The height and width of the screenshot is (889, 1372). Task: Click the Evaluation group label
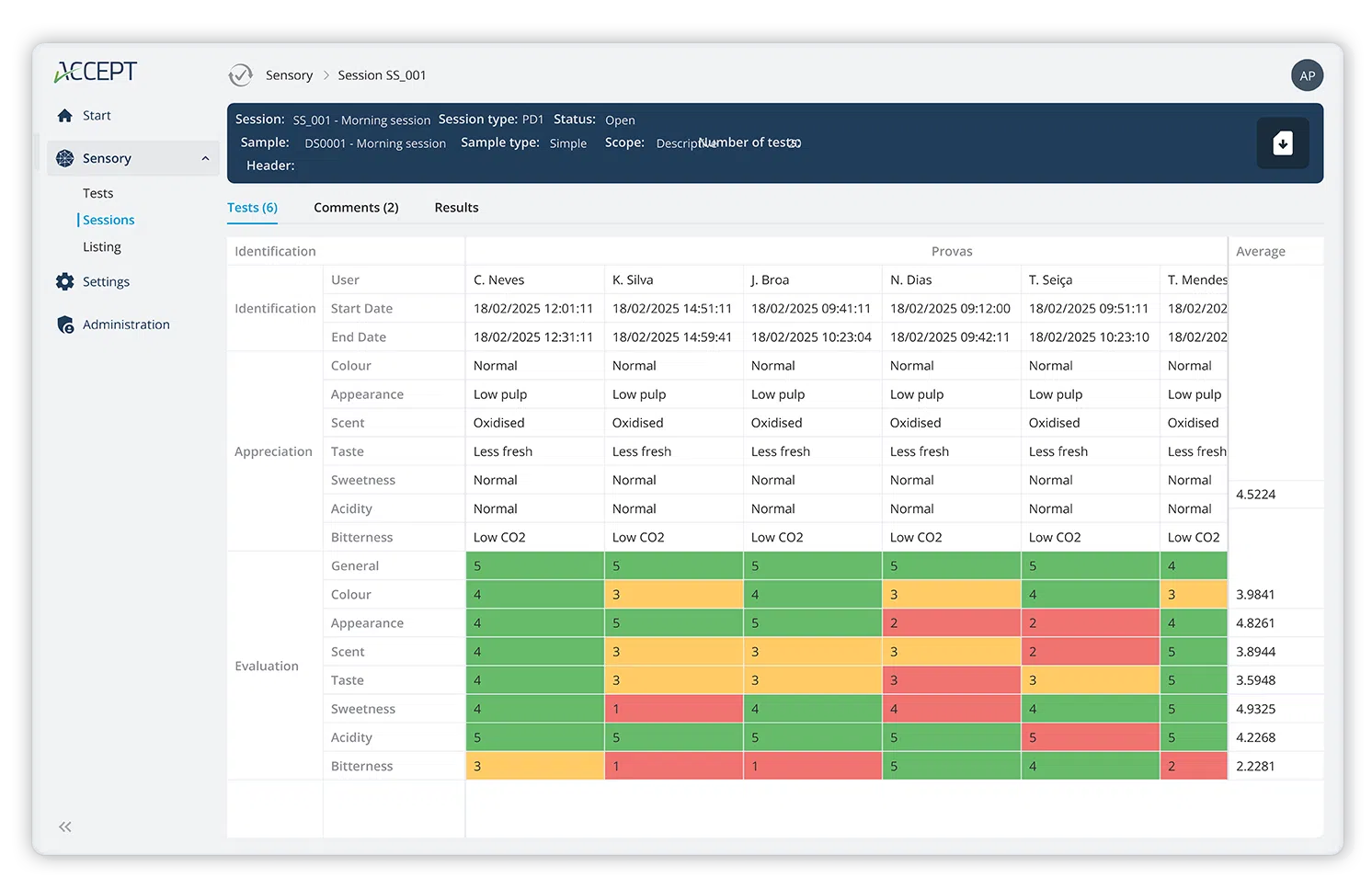(x=267, y=666)
